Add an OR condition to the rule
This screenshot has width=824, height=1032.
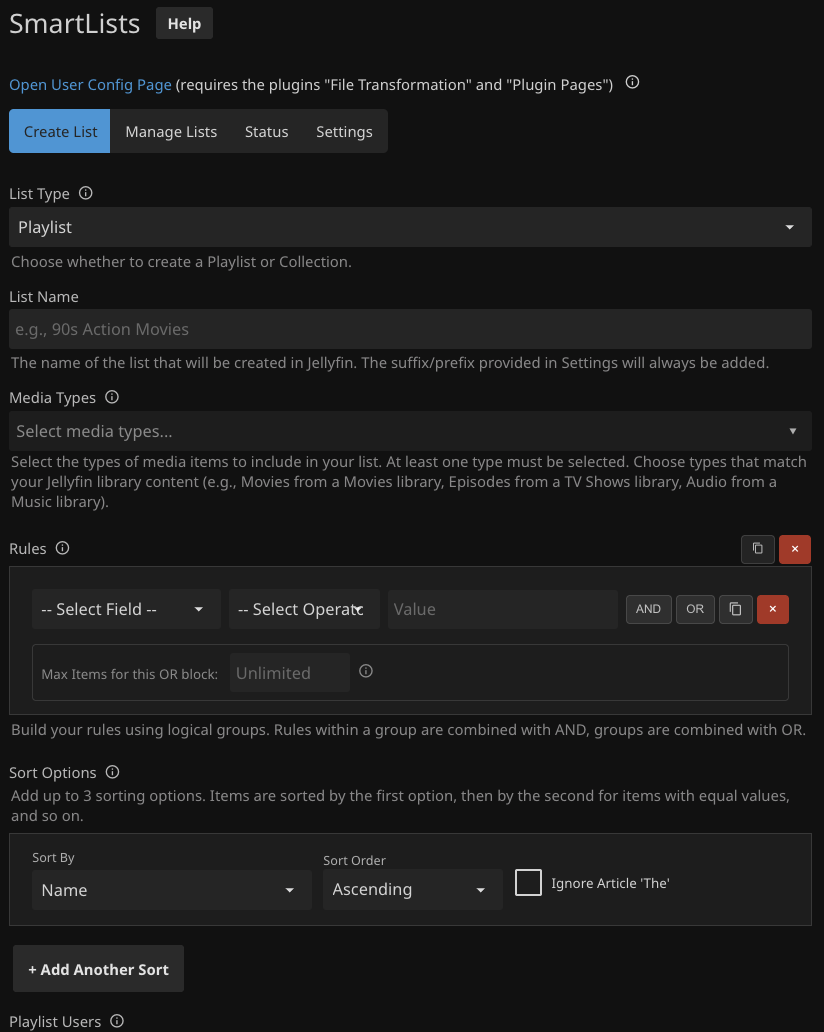click(x=695, y=609)
